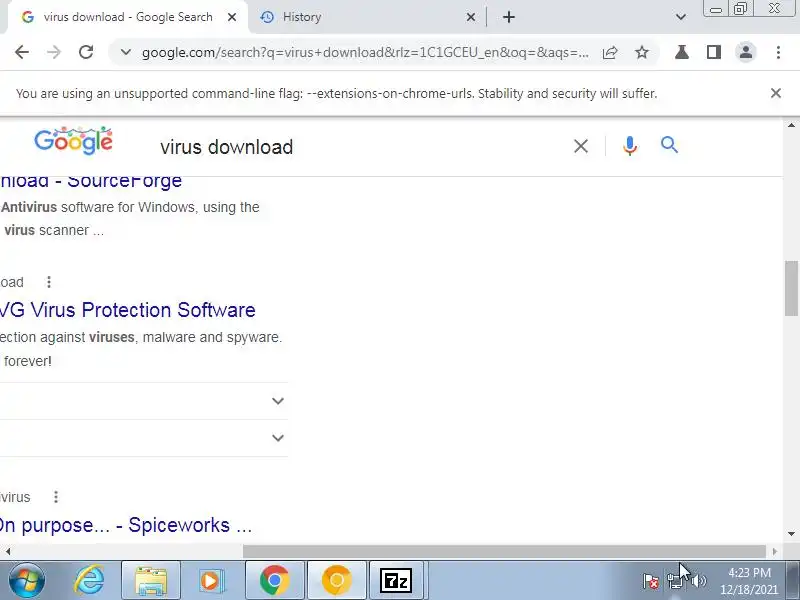Click the network tray icon
The height and width of the screenshot is (600, 800).
tap(676, 581)
